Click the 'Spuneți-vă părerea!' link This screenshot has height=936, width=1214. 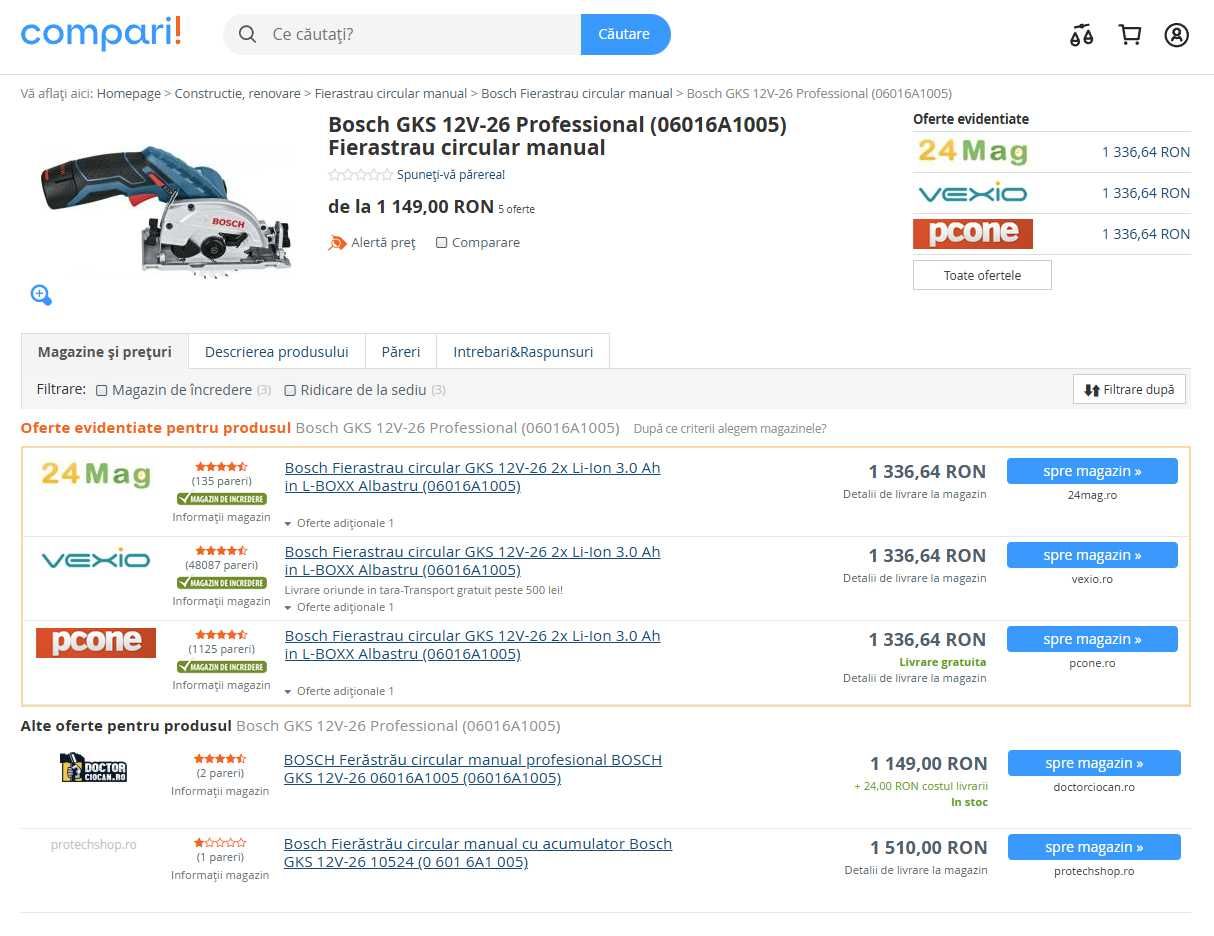pos(451,175)
